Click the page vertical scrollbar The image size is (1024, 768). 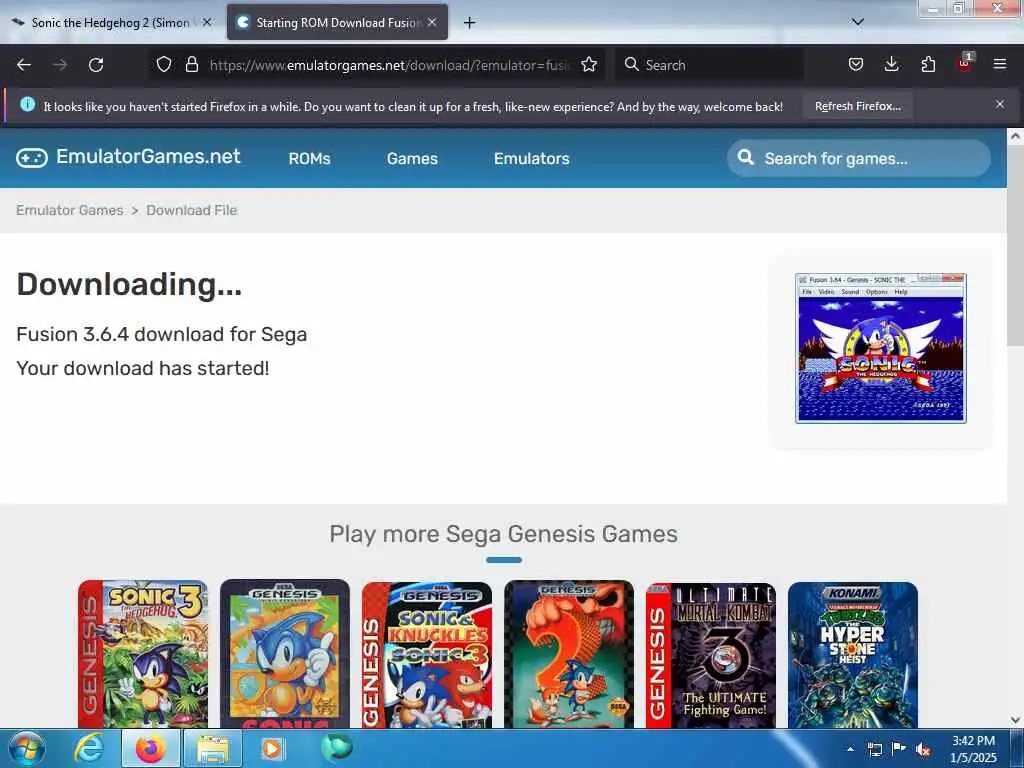point(1015,248)
